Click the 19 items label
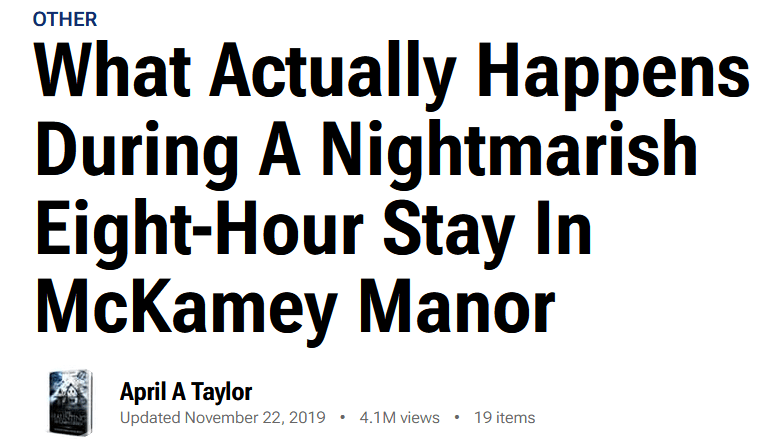Screen dimensions: 765x447 click(x=504, y=417)
